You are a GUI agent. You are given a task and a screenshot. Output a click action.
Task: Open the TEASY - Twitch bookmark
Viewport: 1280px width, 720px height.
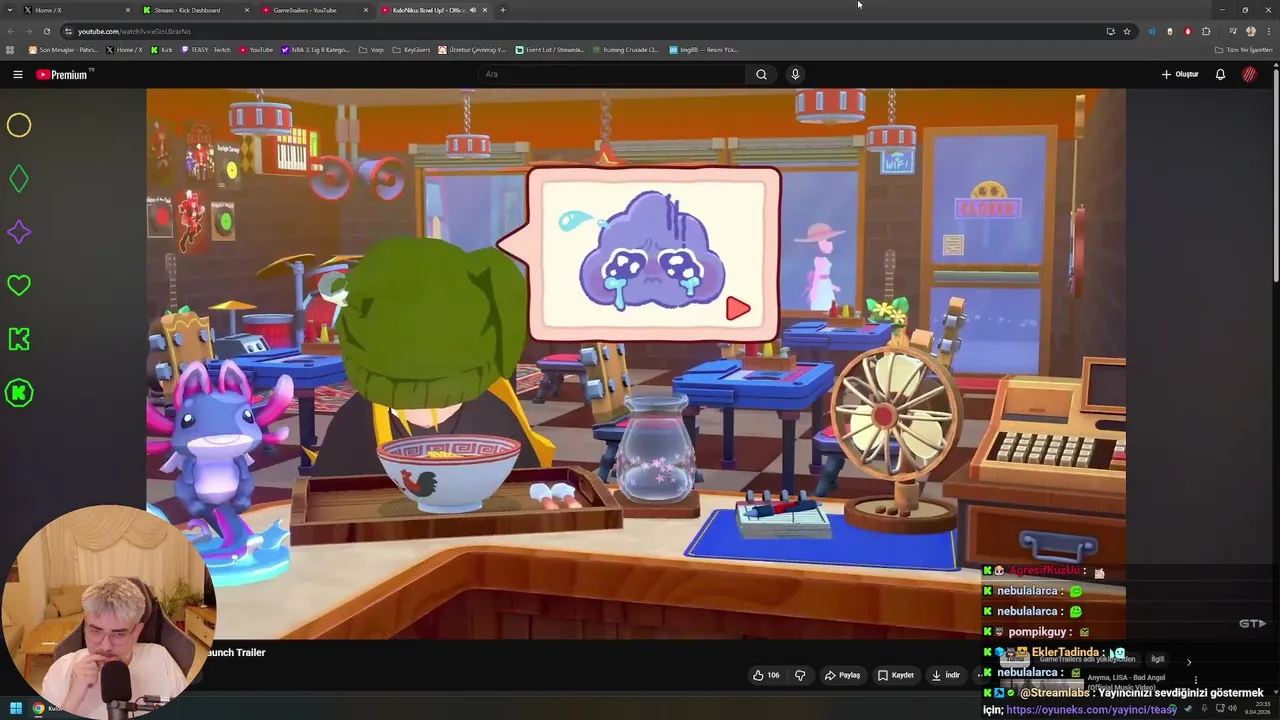coord(205,49)
